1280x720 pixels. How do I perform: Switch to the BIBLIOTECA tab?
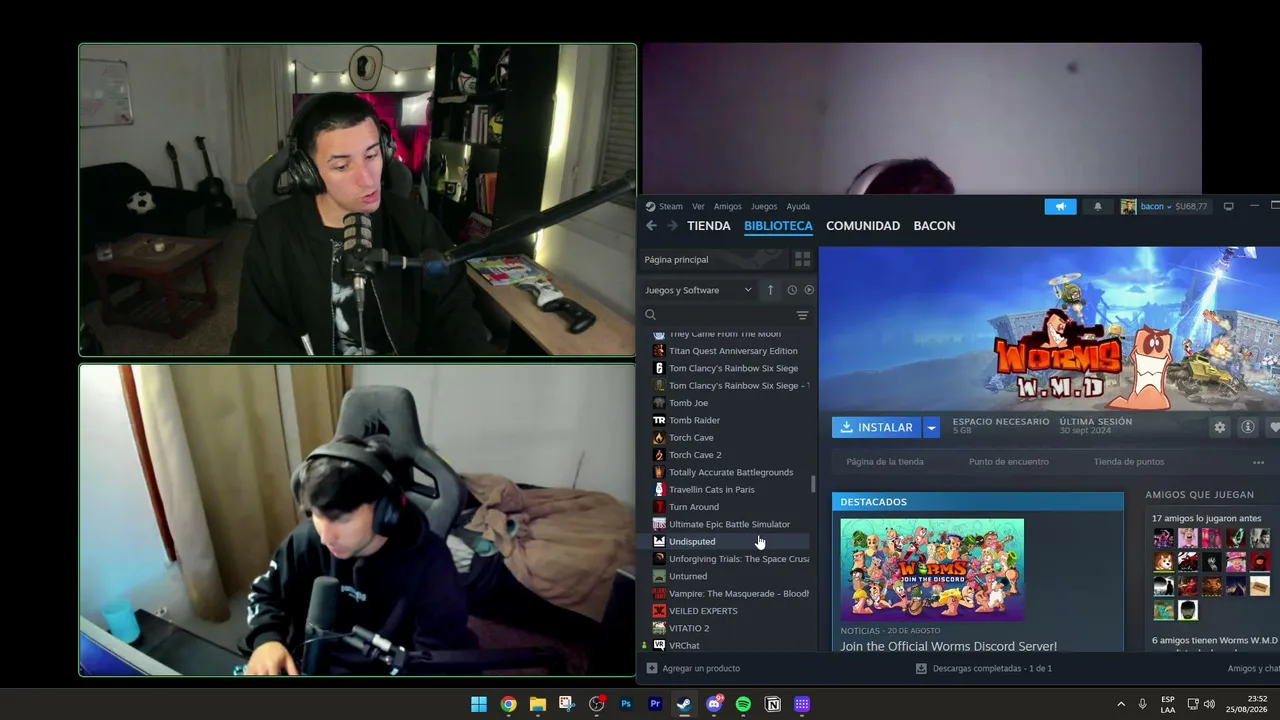point(778,226)
